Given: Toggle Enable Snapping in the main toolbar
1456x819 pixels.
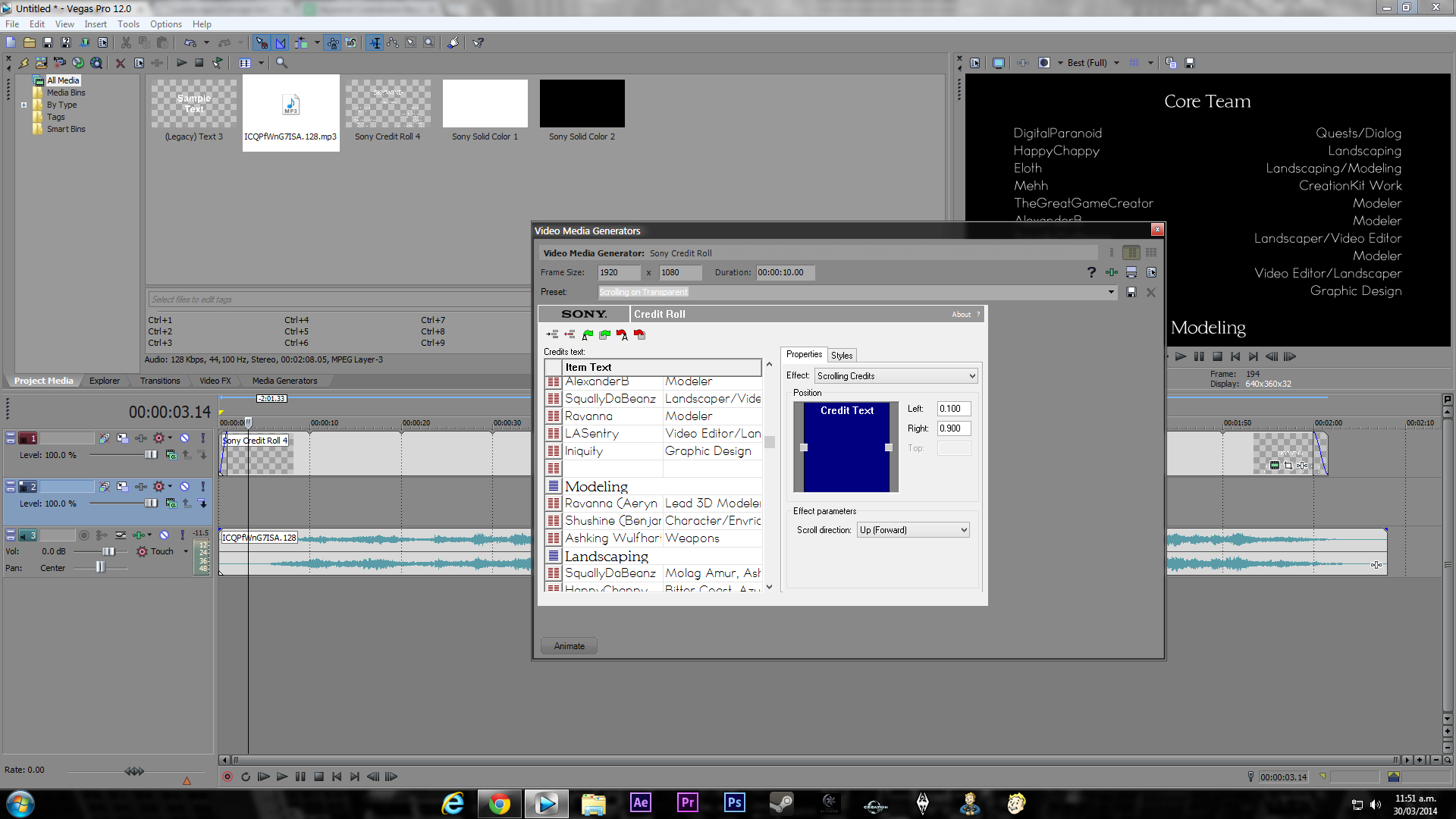Looking at the screenshot, I should pos(262,43).
